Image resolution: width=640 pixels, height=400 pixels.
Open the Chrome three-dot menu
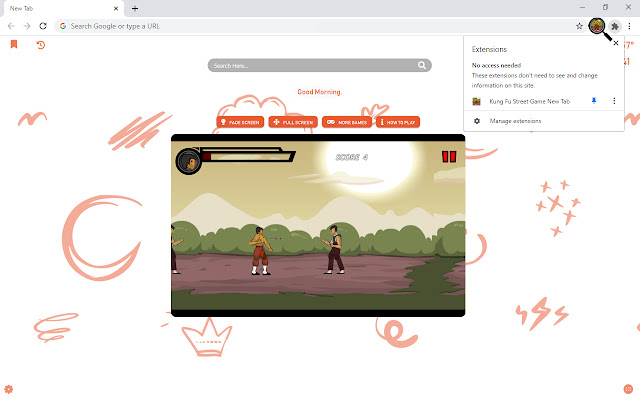[629, 26]
